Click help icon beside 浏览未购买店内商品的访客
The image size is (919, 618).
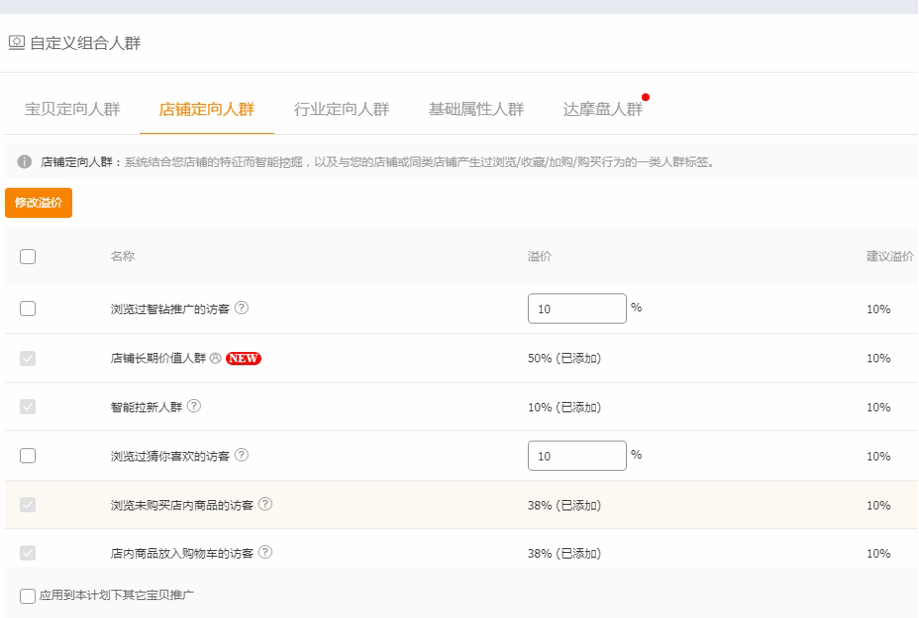click(x=265, y=504)
